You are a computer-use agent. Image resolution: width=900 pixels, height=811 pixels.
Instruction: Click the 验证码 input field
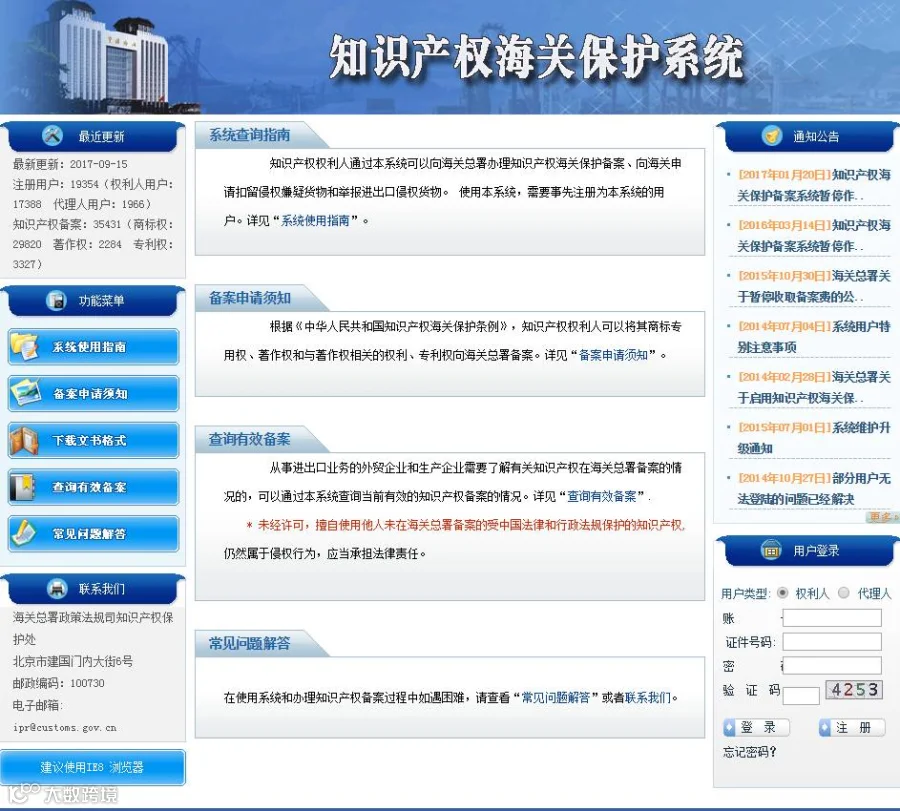[x=801, y=696]
